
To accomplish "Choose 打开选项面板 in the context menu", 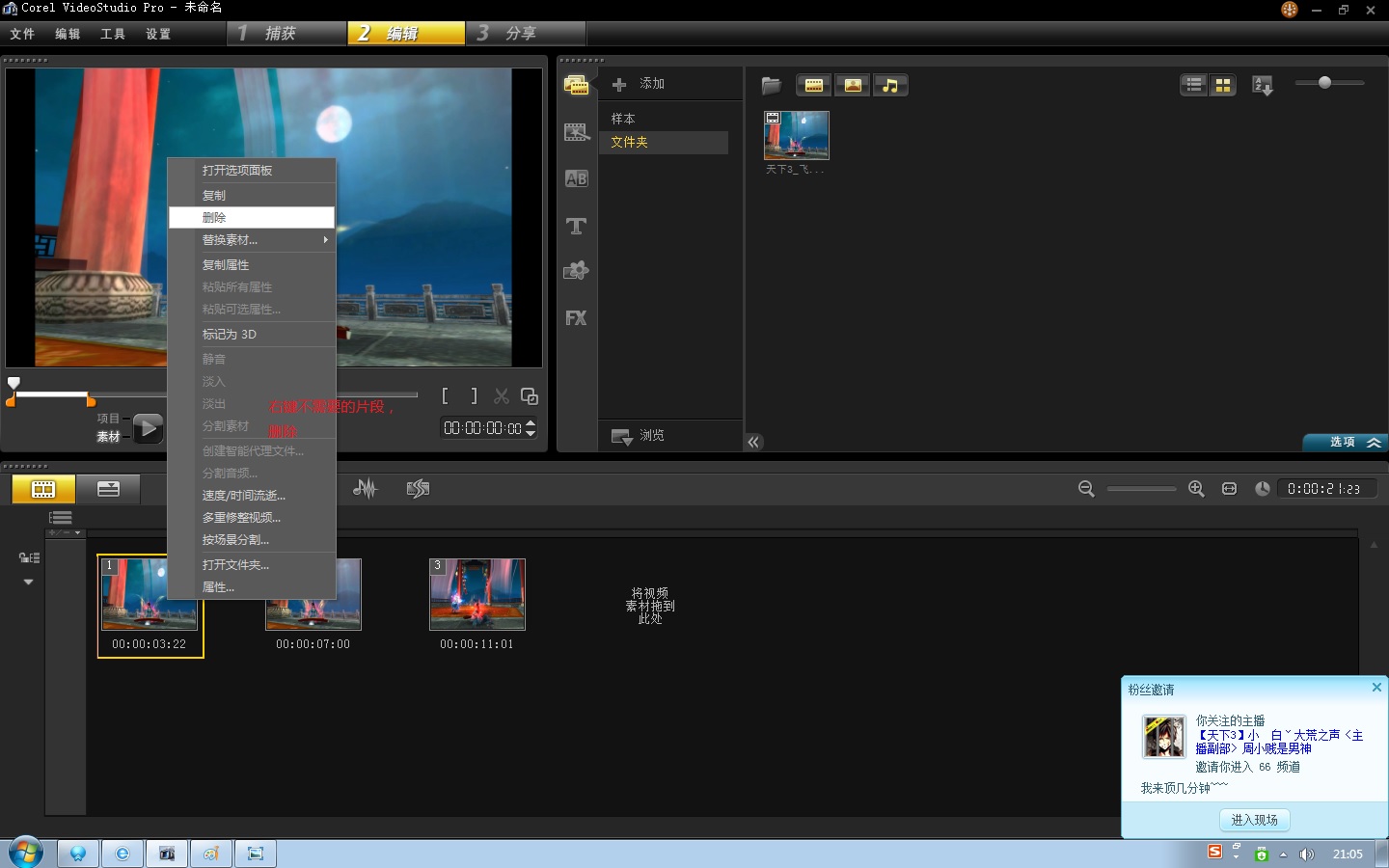I will point(252,170).
